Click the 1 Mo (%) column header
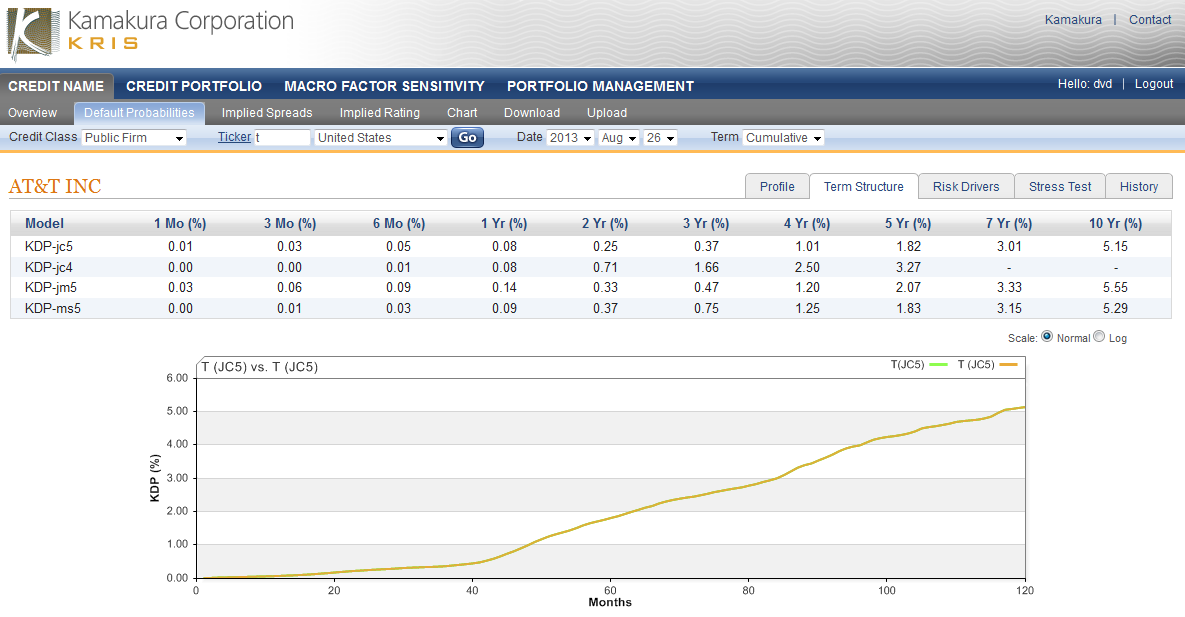The height and width of the screenshot is (617, 1185). point(180,224)
